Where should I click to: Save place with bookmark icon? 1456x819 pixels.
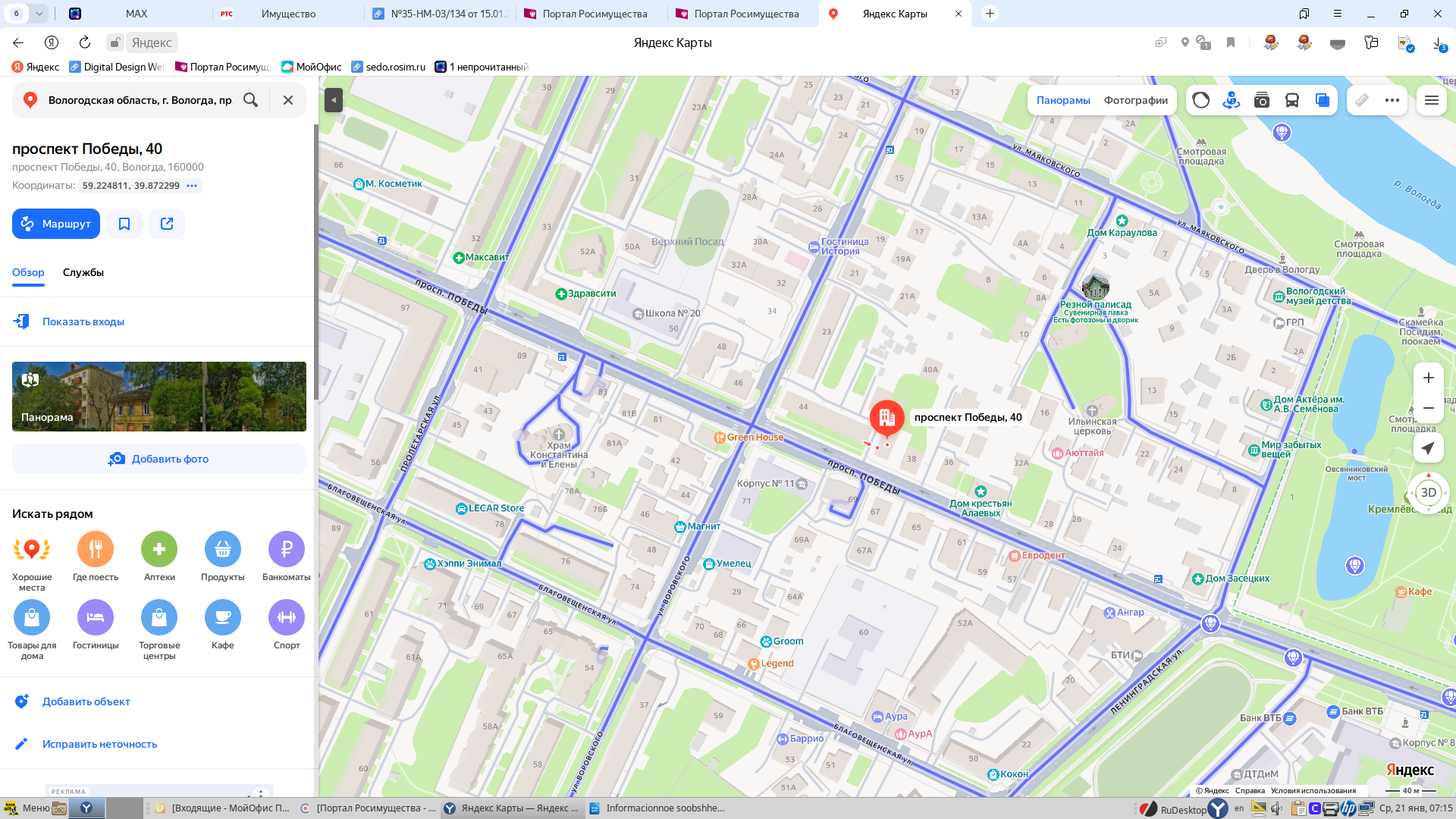[x=124, y=224]
